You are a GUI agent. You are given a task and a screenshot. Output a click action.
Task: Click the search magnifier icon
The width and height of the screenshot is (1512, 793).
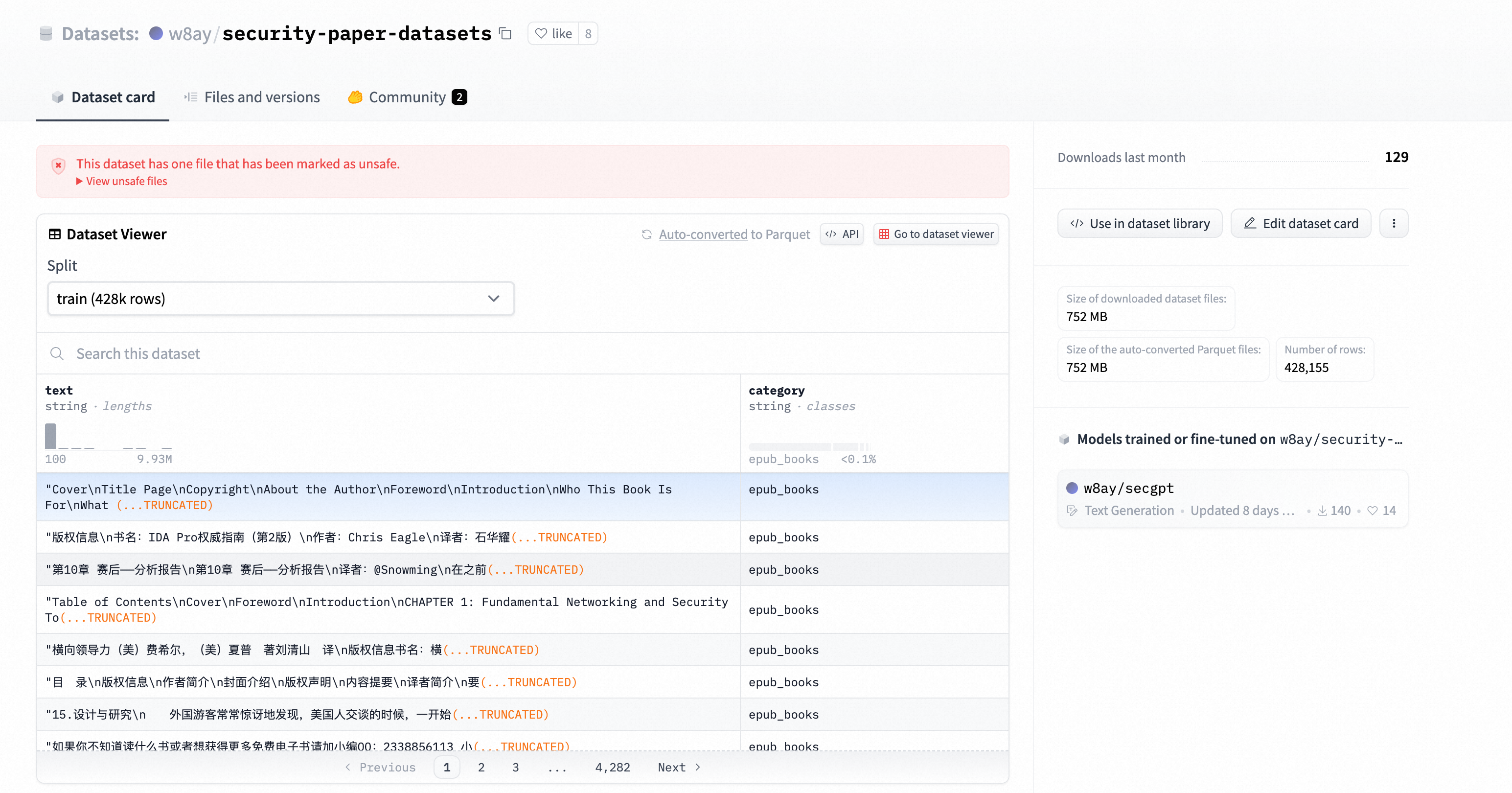[x=57, y=353]
